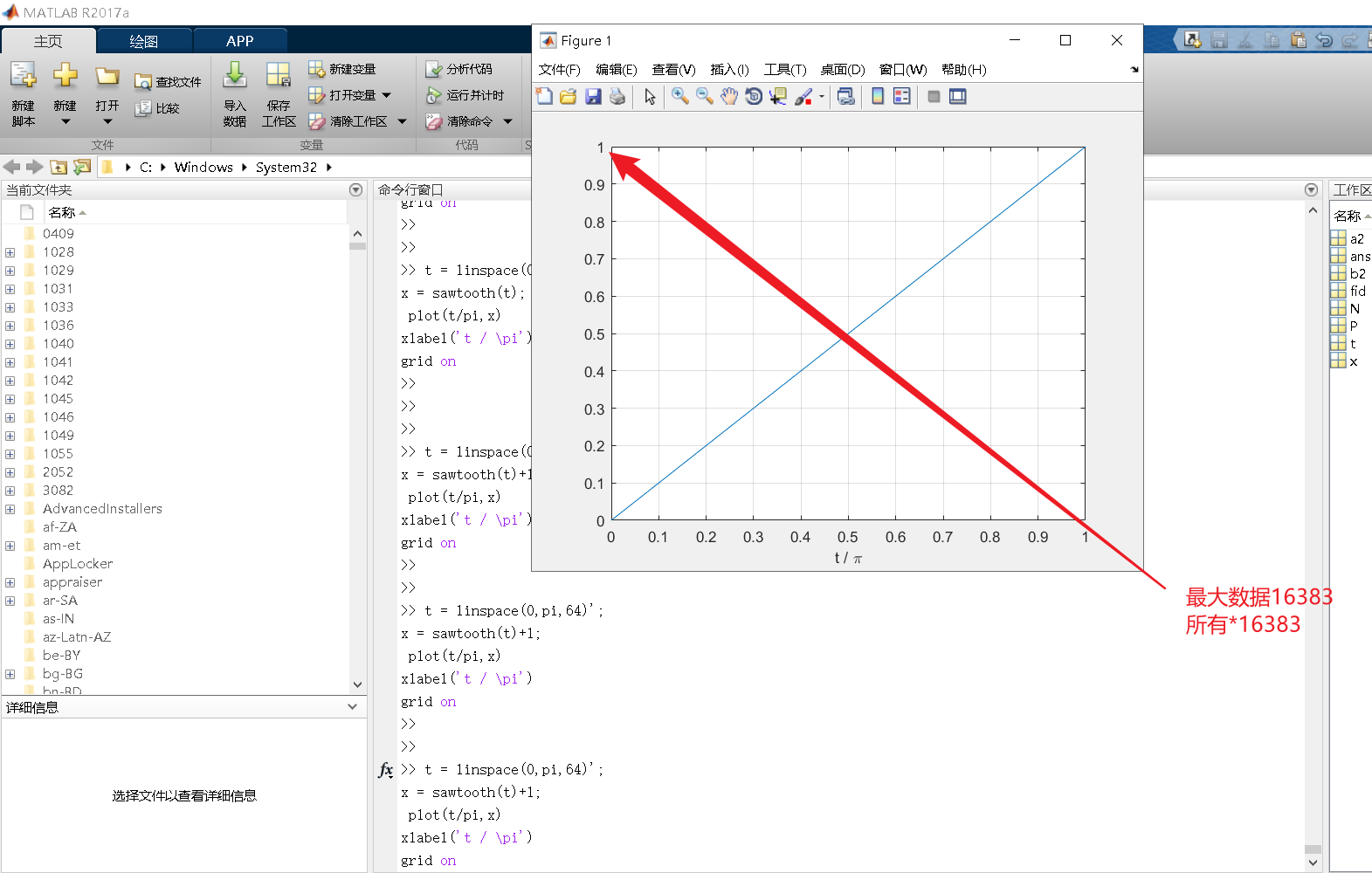Expand the arrow after System32 in path
Screen dimensions: 1372x873
[329, 168]
